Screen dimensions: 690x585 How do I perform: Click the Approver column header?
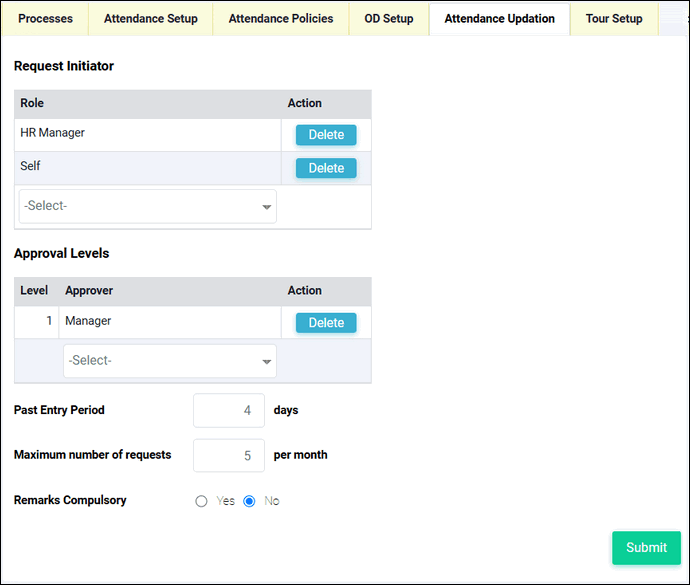(89, 291)
